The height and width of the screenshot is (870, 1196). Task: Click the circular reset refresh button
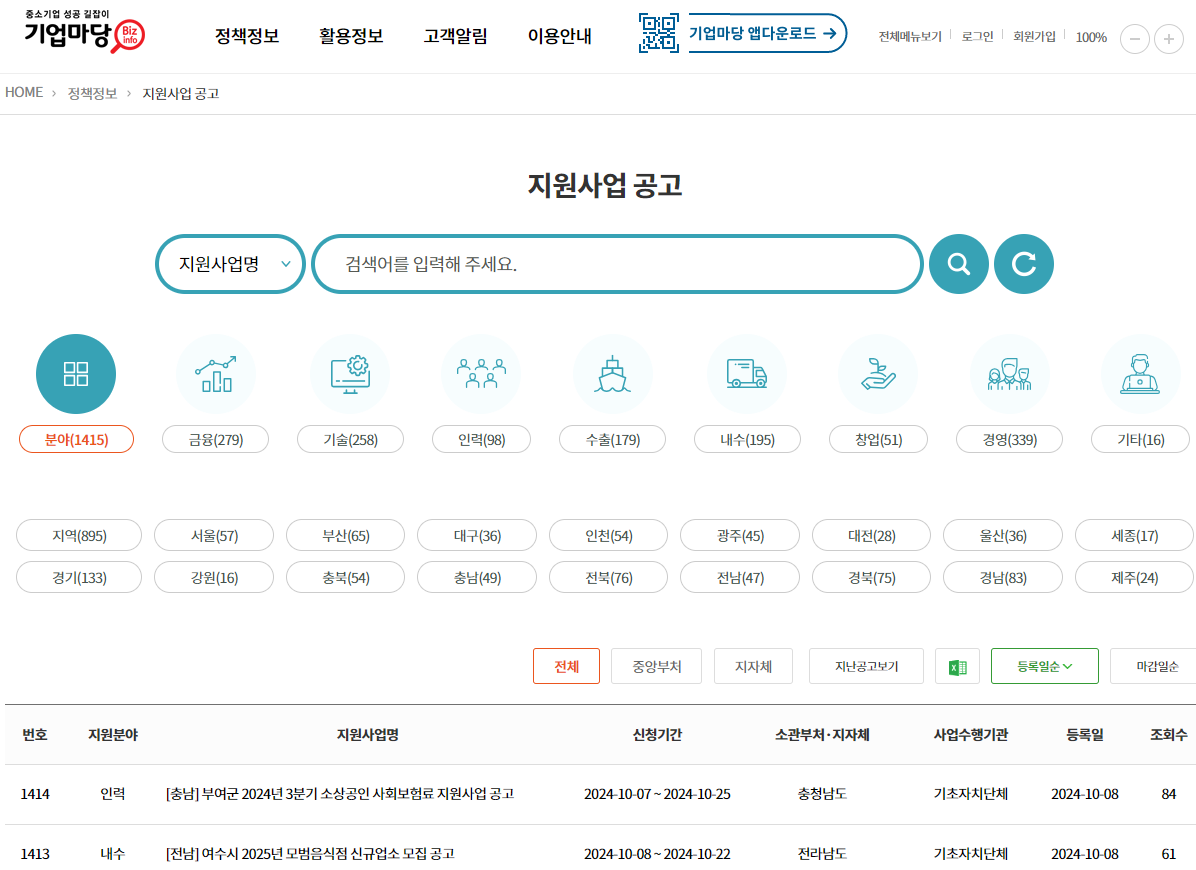1024,264
